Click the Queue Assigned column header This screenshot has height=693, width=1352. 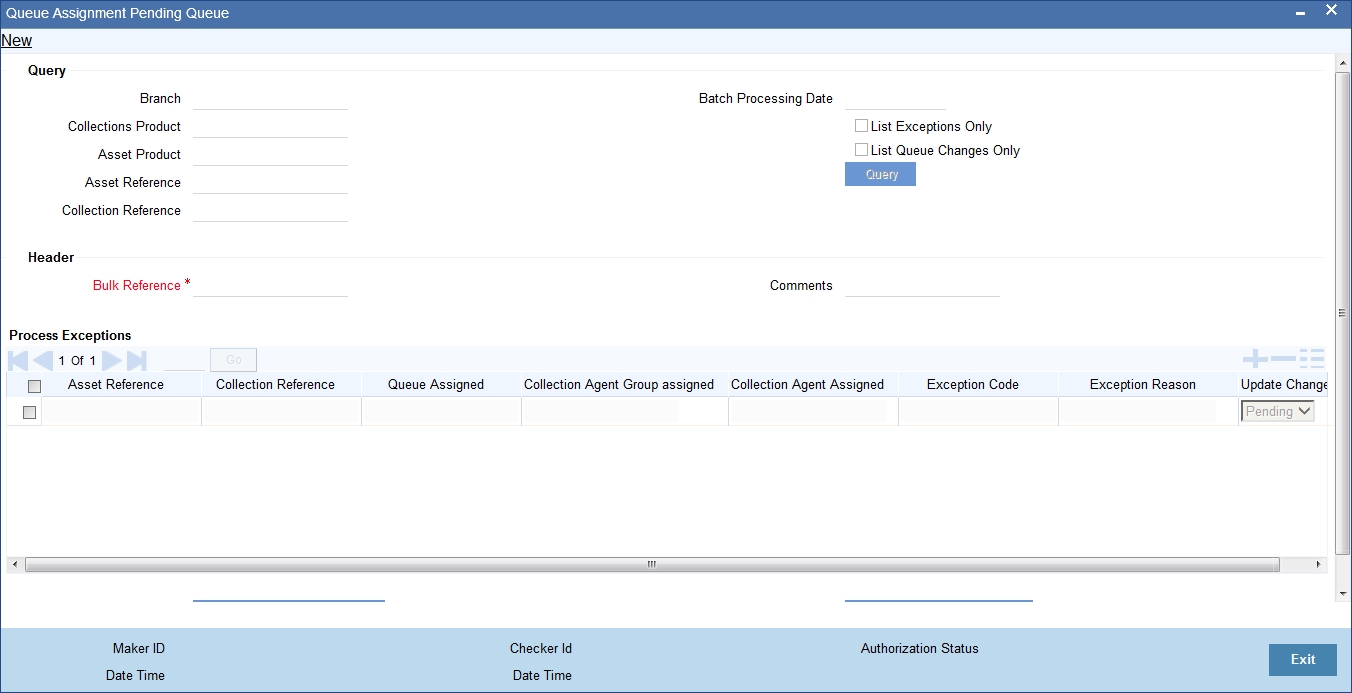pos(436,385)
